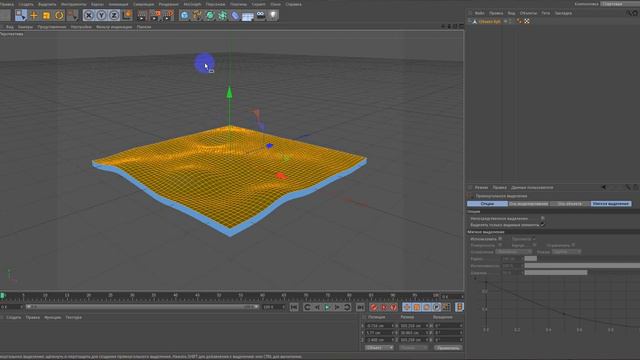
Task: Toggle autokeying red button
Action: [384, 307]
